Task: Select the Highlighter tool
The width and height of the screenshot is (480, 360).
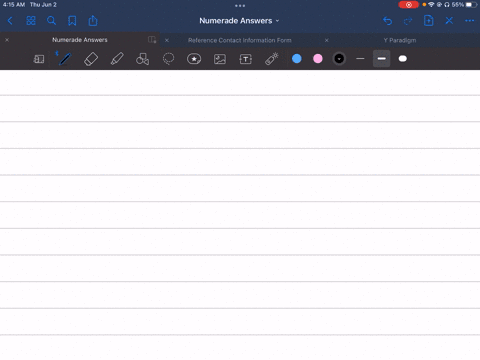Action: [117, 59]
